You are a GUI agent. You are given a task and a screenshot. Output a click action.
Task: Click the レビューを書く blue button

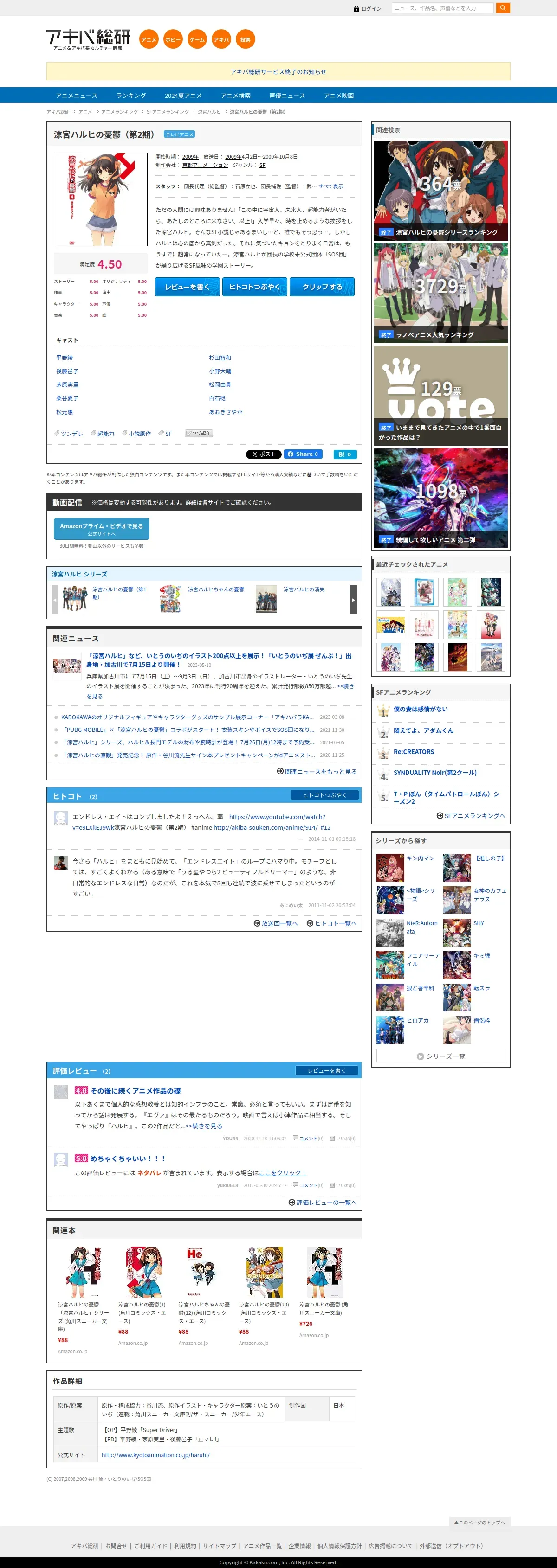[x=187, y=287]
